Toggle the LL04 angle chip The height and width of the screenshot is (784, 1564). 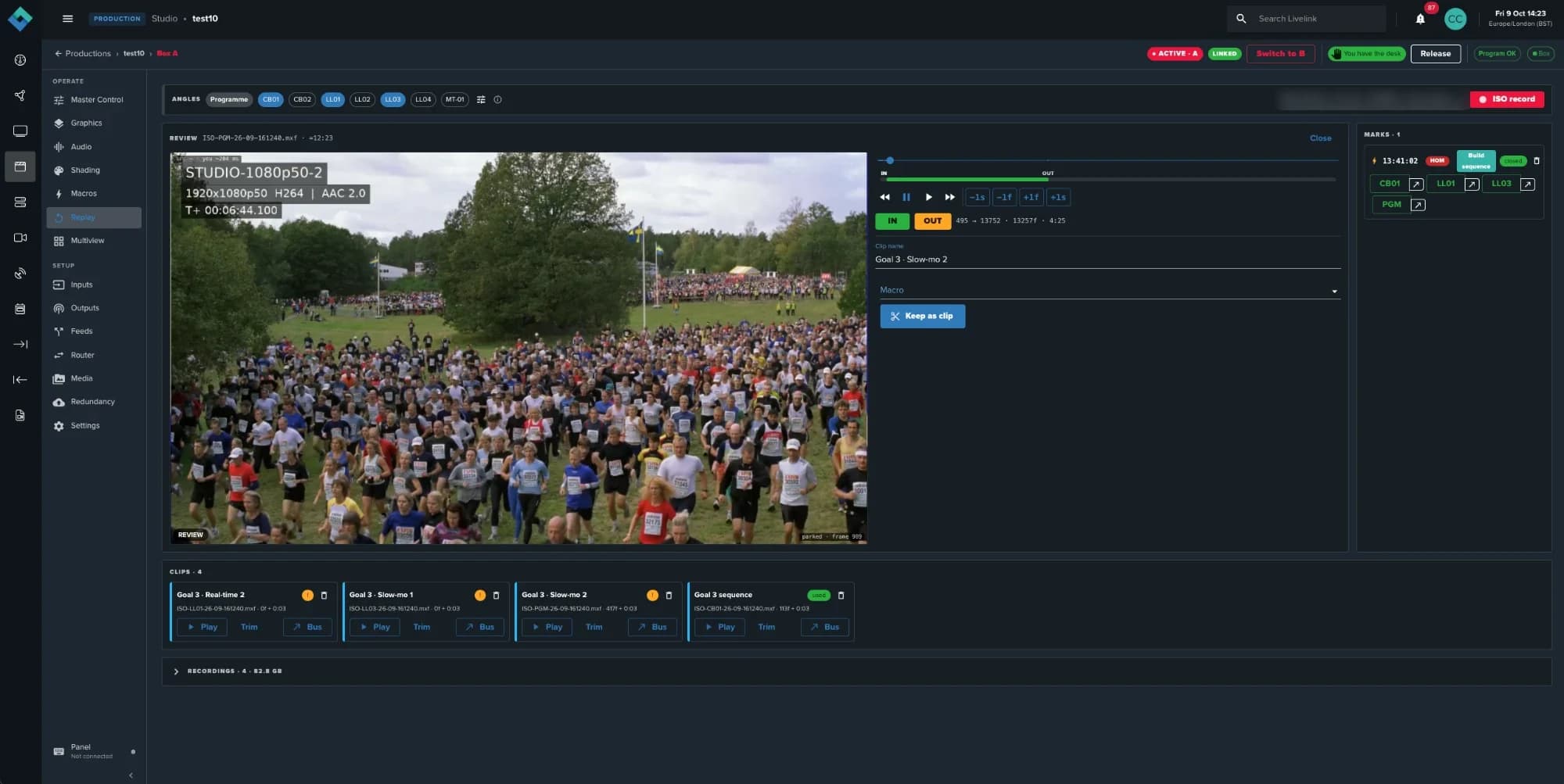click(x=423, y=99)
